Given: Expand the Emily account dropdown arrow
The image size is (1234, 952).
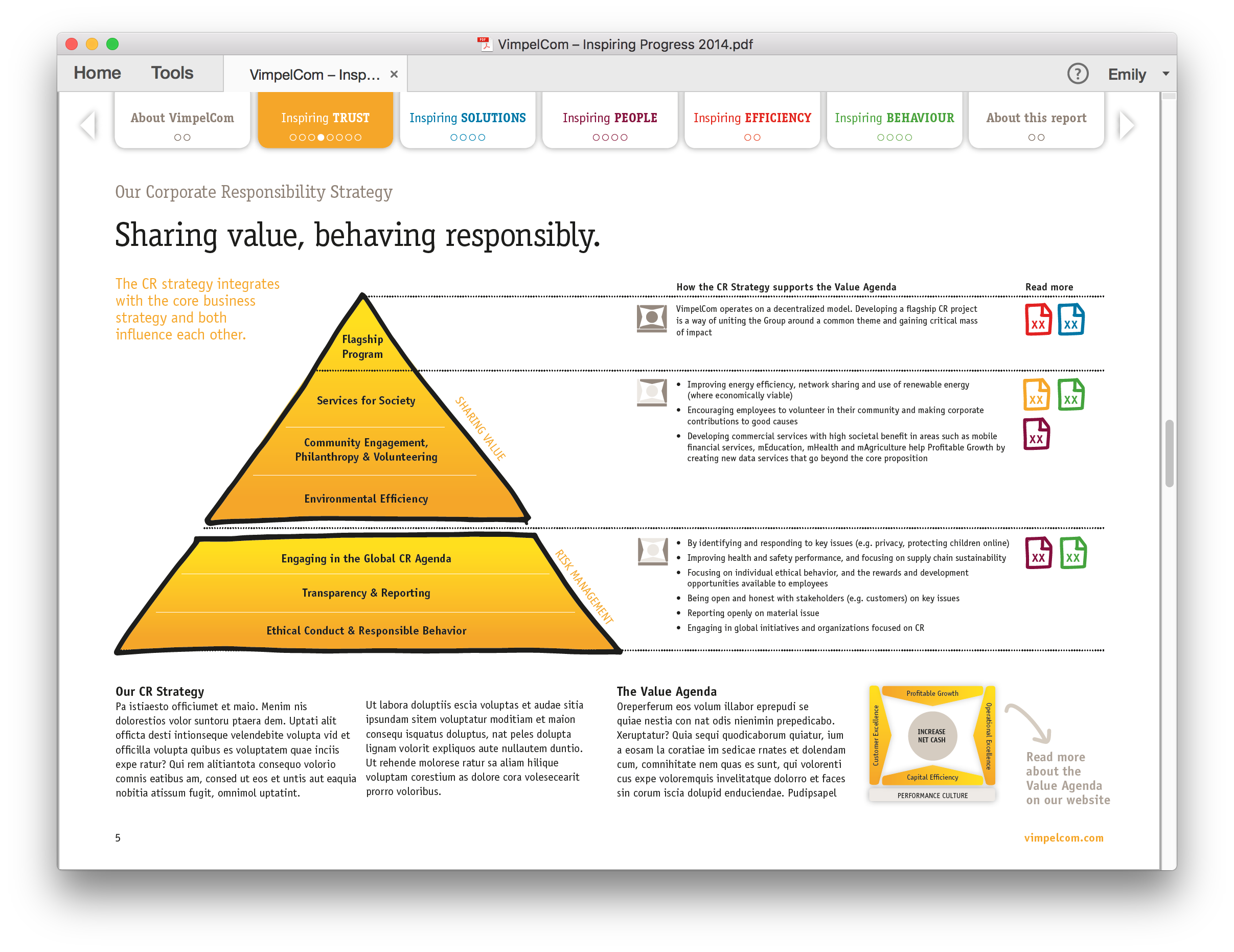Looking at the screenshot, I should pos(1165,74).
